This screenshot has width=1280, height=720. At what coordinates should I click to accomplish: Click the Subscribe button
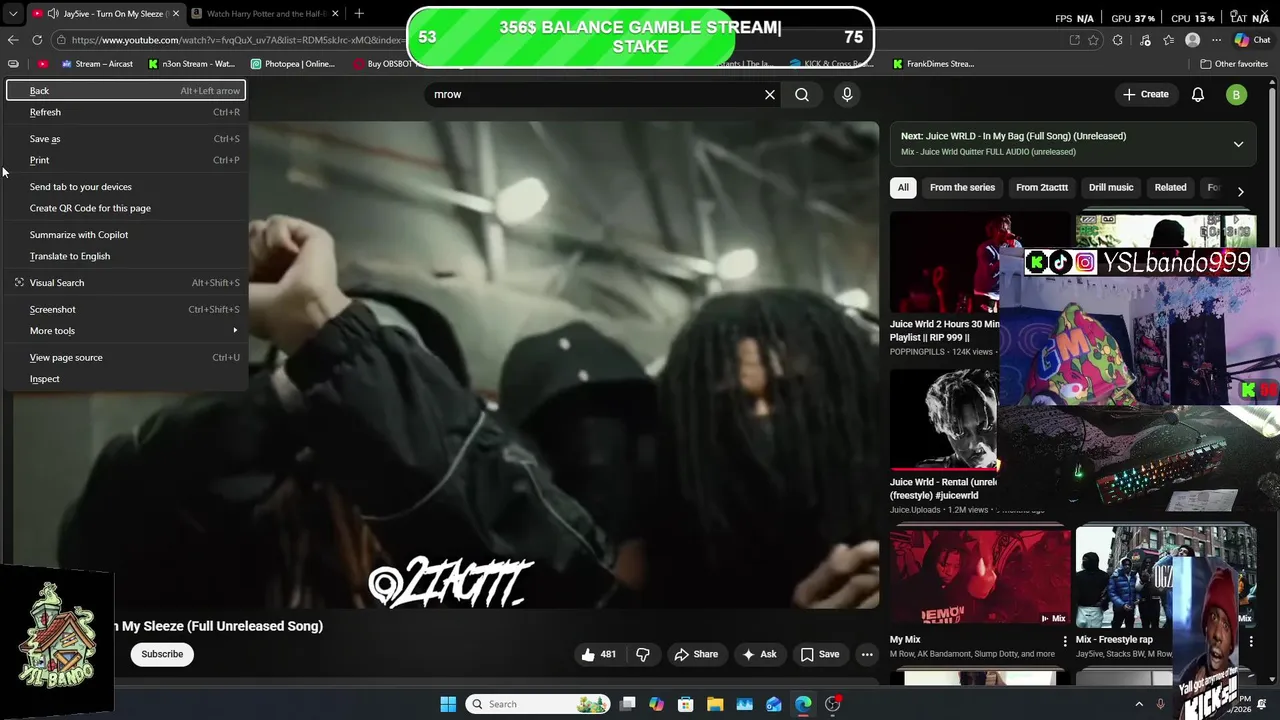(x=162, y=654)
